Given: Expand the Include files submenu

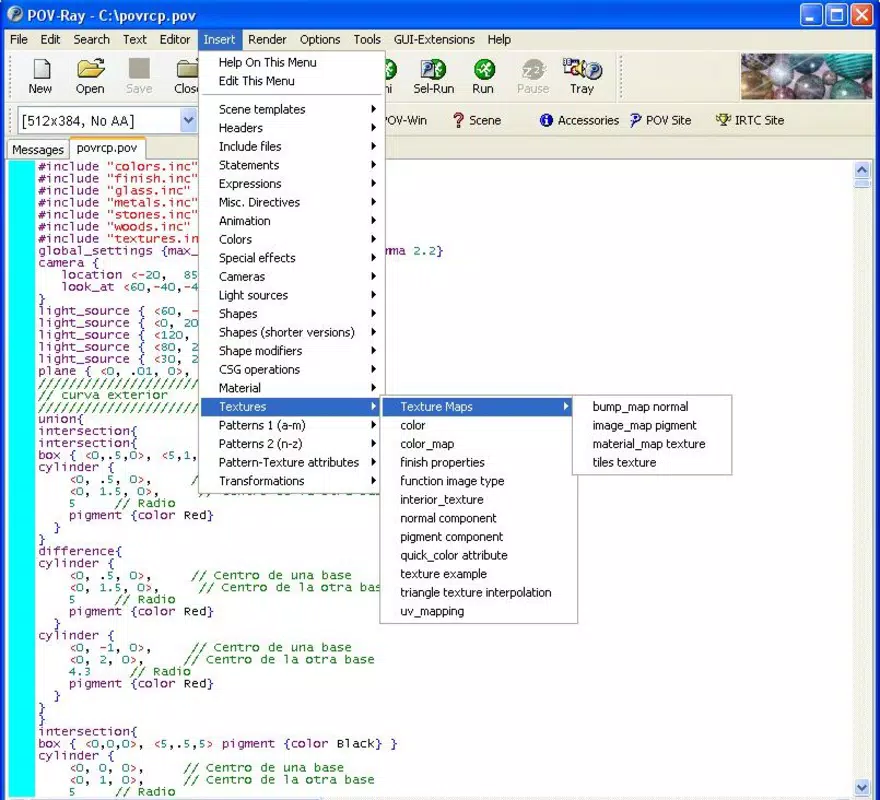Looking at the screenshot, I should [291, 147].
